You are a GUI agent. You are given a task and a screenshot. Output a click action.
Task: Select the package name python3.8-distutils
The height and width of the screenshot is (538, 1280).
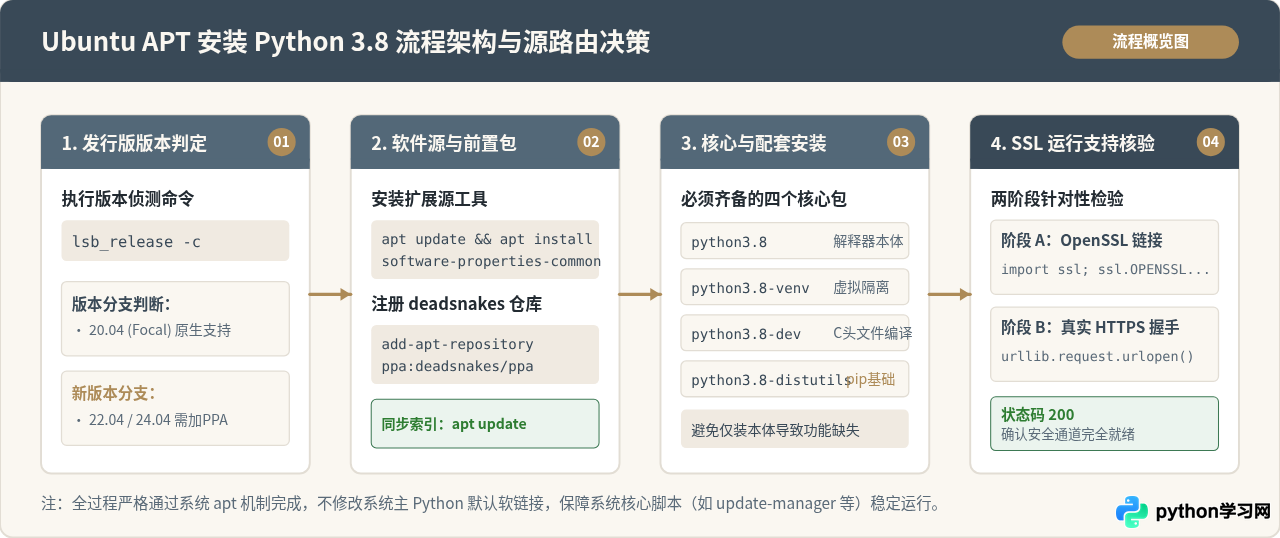(x=770, y=380)
